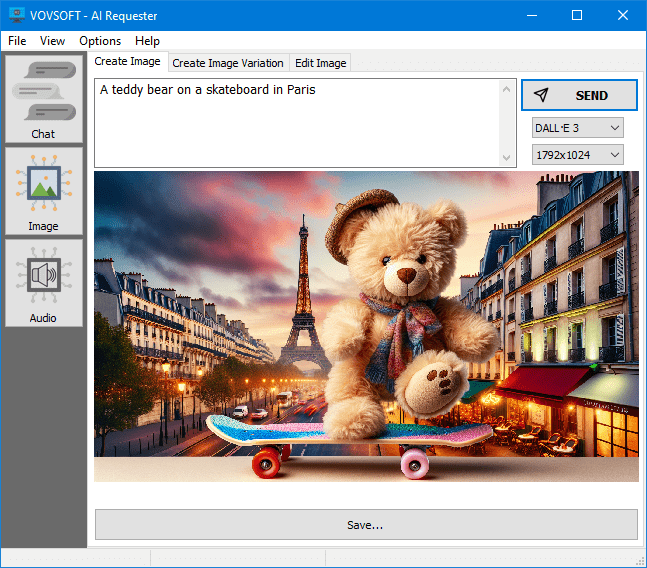Click the up arrow in prompt scrollbar
This screenshot has width=647, height=568.
(x=507, y=89)
